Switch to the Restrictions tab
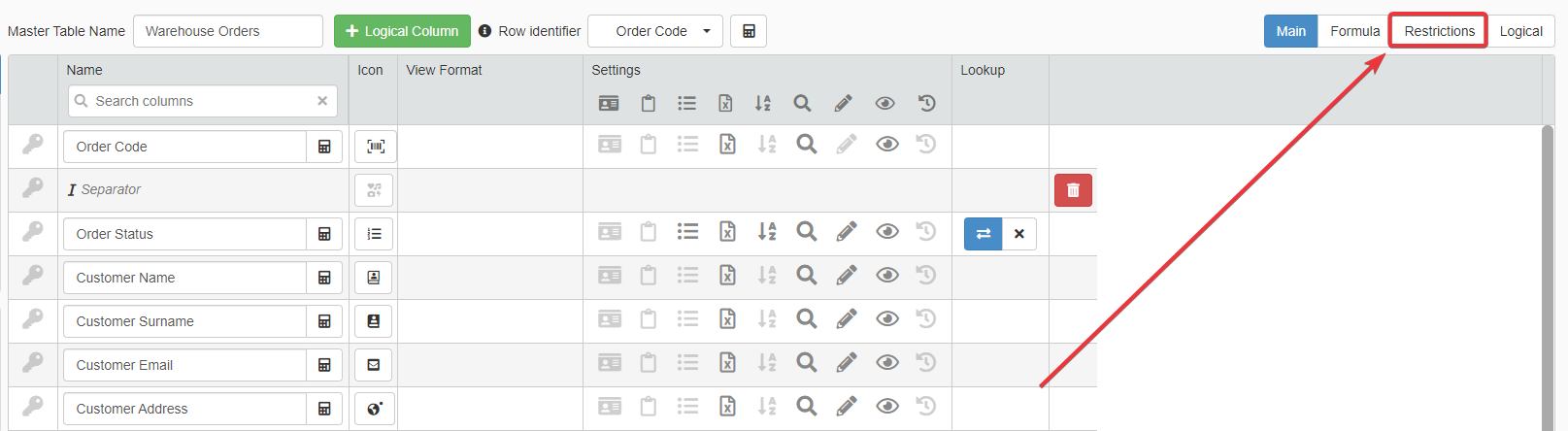This screenshot has width=1568, height=431. 1438,31
